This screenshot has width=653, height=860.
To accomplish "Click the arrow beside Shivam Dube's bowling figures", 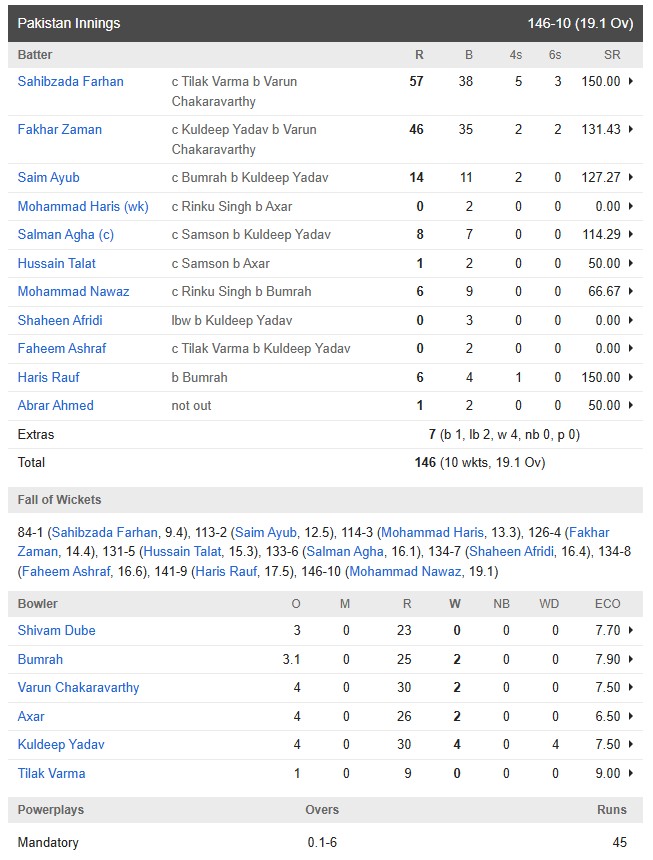I will tap(631, 631).
